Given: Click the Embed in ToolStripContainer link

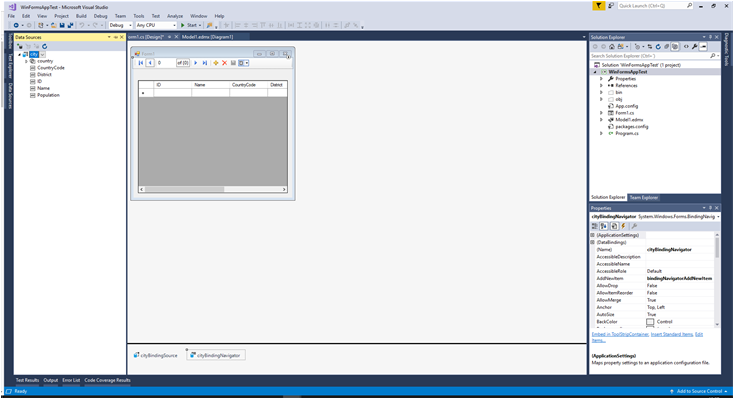Looking at the screenshot, I should [x=620, y=334].
